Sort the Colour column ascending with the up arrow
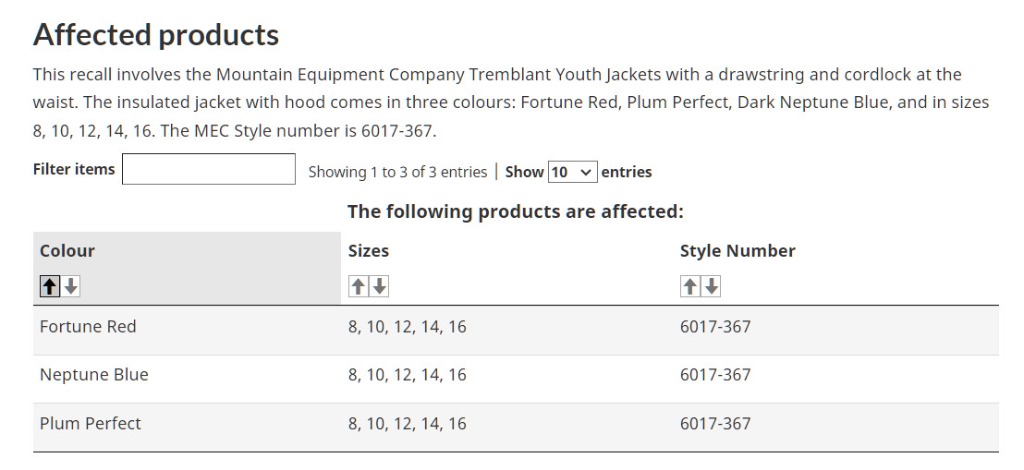The image size is (1024, 470). pyautogui.click(x=50, y=286)
